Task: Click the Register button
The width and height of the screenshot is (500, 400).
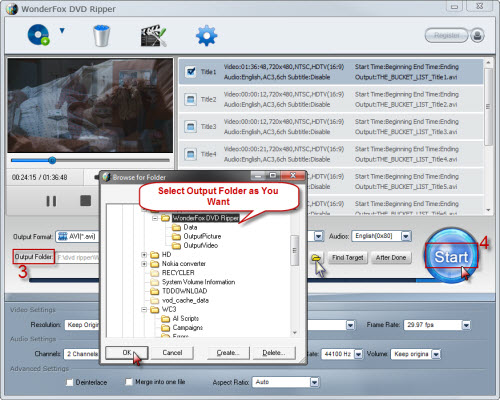Action: tap(447, 35)
